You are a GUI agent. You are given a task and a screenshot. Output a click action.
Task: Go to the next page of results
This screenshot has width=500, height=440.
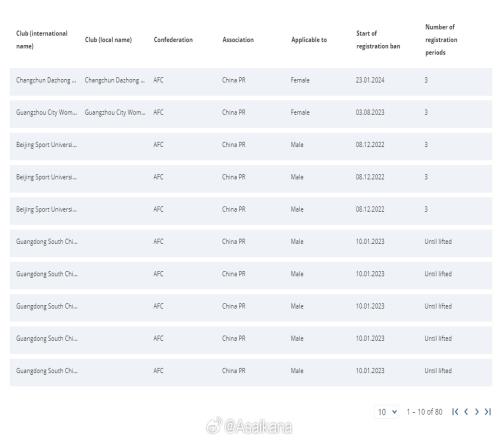pos(477,412)
